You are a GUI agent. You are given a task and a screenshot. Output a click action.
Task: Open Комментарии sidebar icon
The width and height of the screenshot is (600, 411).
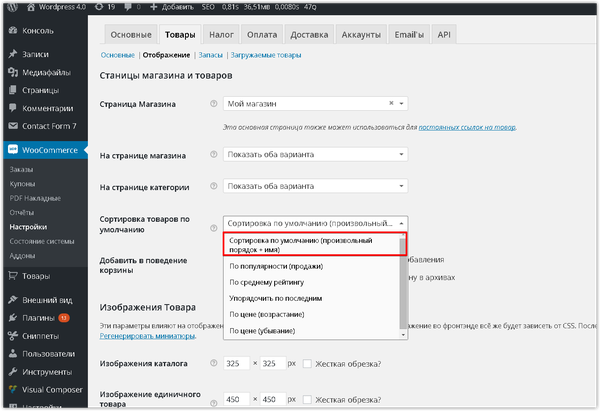click(13, 108)
